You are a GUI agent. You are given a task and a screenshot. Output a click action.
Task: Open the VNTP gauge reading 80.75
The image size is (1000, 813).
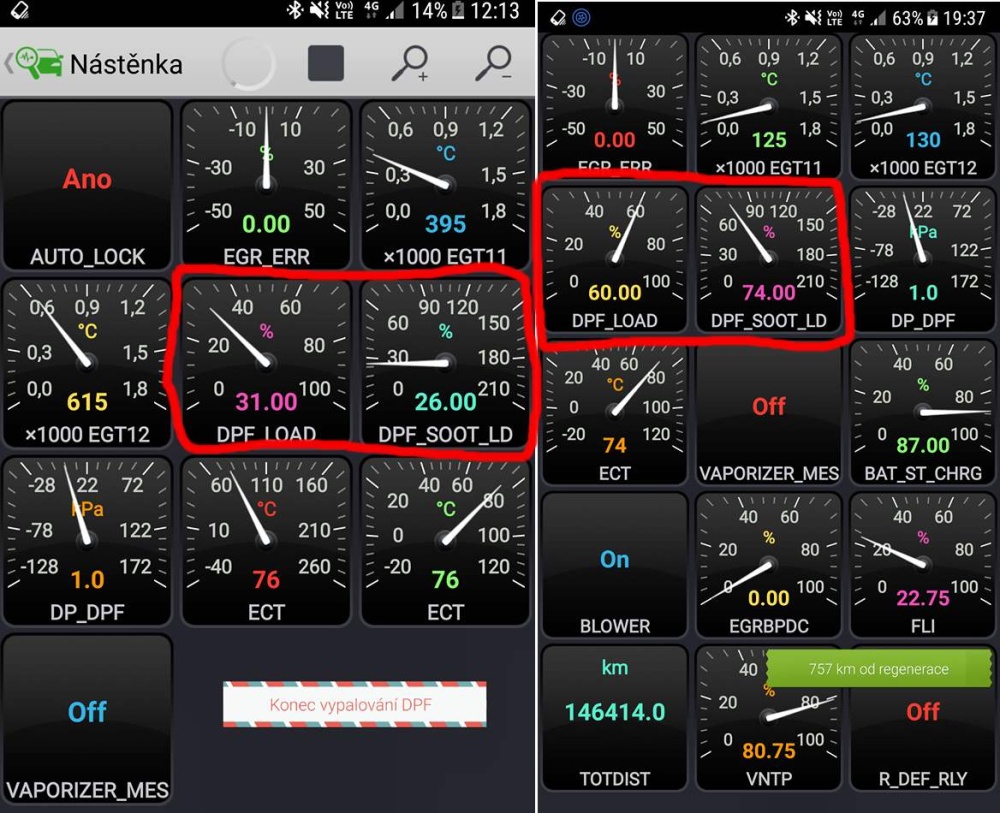click(x=768, y=717)
